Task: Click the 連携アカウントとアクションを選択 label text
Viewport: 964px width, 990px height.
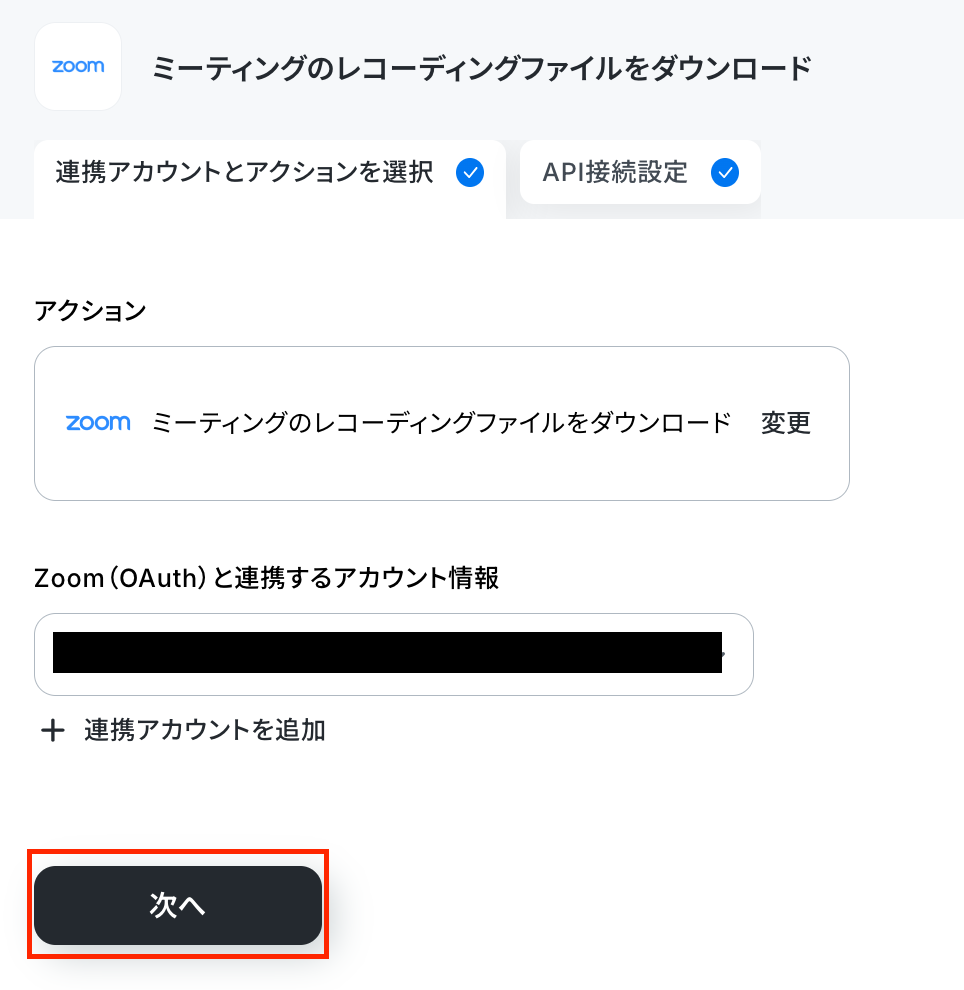Action: click(x=244, y=172)
